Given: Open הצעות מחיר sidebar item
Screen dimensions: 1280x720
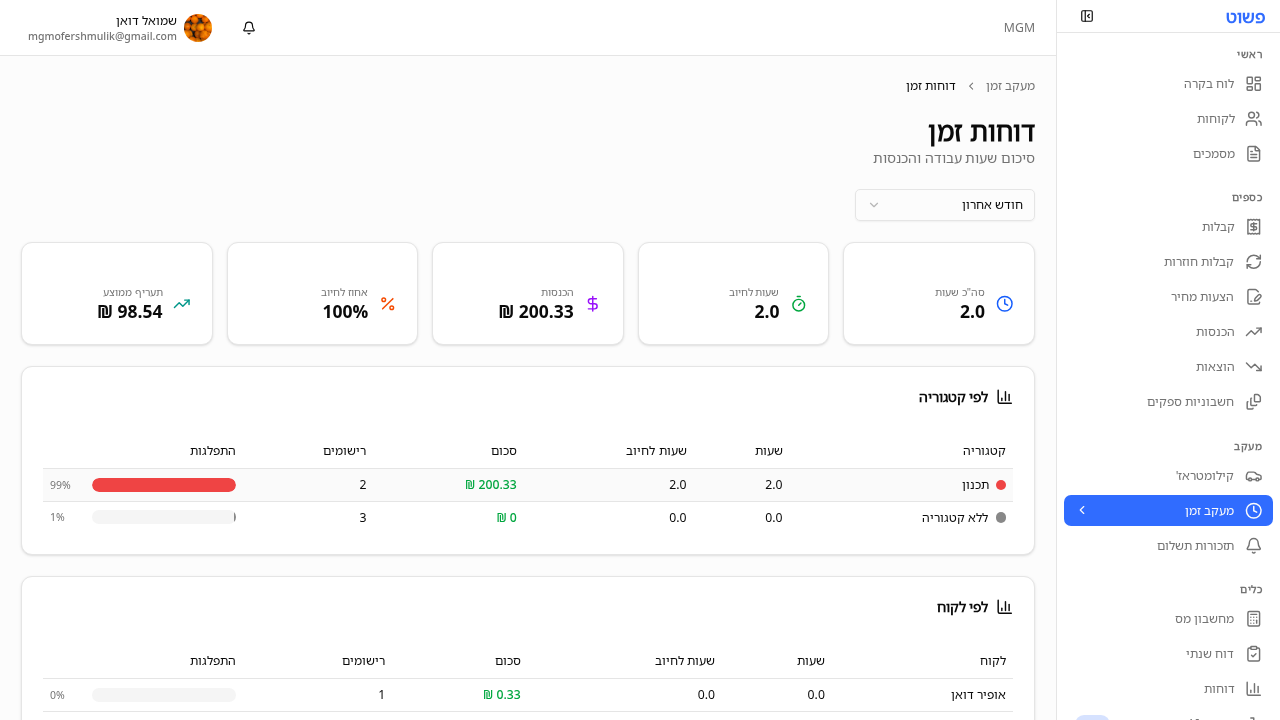Looking at the screenshot, I should pyautogui.click(x=1202, y=297).
